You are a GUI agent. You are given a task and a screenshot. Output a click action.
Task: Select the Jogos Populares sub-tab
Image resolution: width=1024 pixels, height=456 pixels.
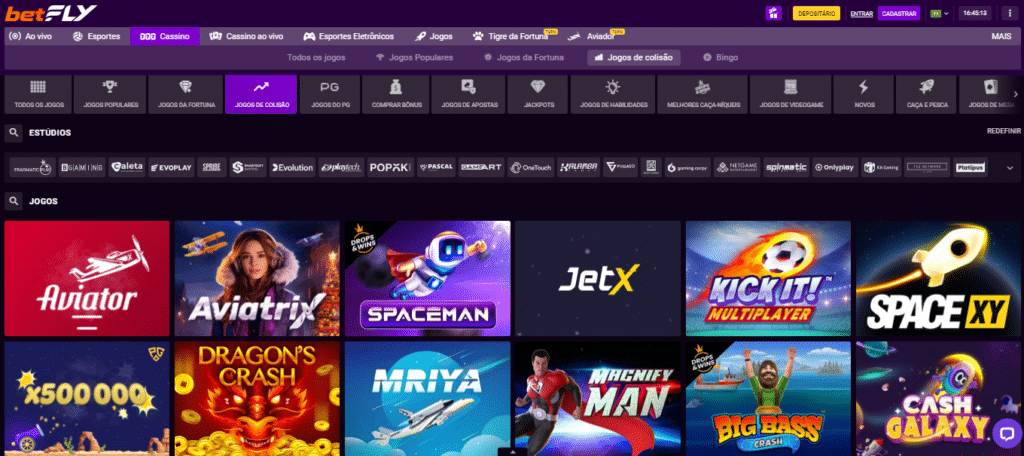pos(415,57)
